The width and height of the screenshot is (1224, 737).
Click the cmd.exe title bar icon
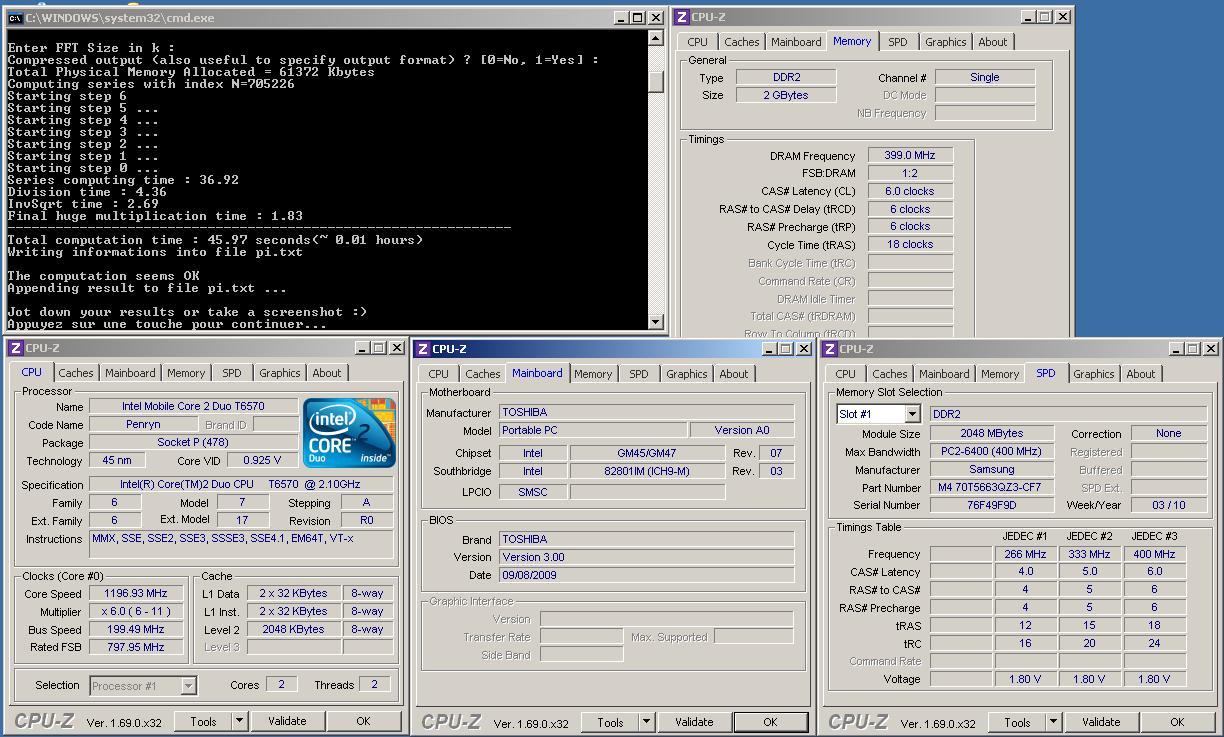click(15, 18)
